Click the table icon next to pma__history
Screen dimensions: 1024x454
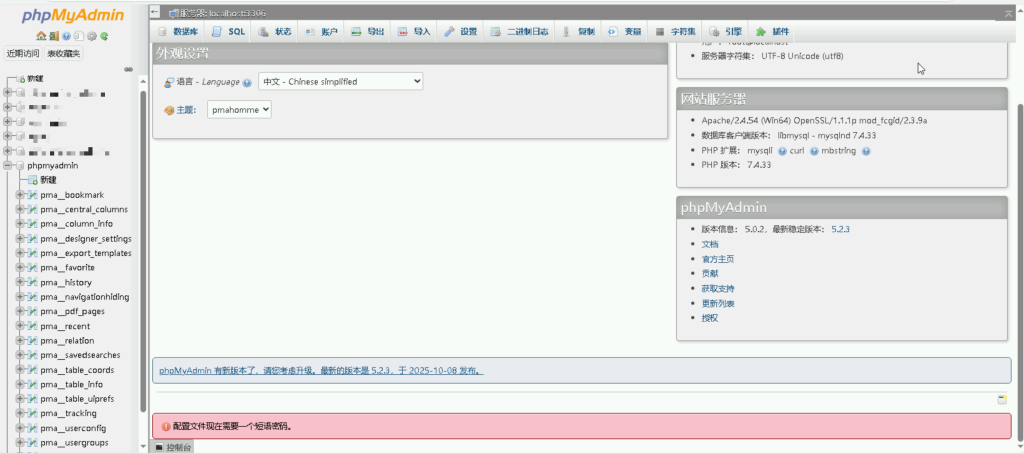pyautogui.click(x=32, y=283)
